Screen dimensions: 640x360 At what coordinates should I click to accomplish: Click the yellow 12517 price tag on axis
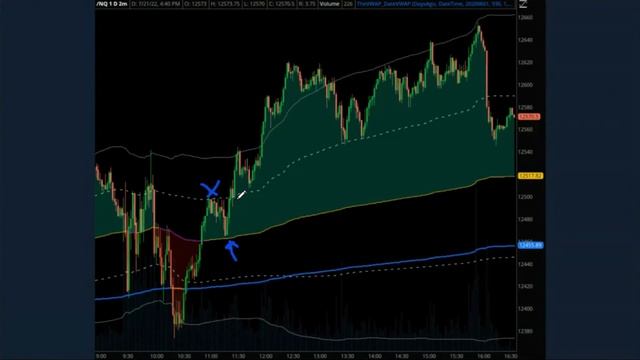(x=530, y=176)
